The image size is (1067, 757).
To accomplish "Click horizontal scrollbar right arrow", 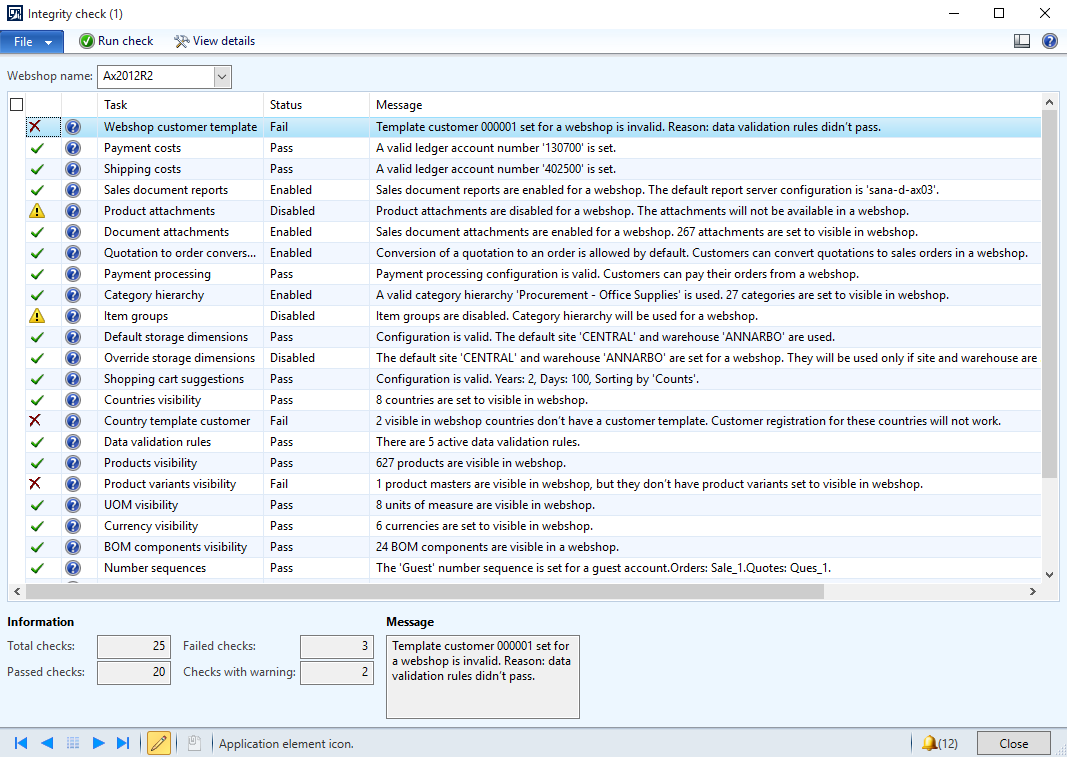I will click(x=1033, y=592).
